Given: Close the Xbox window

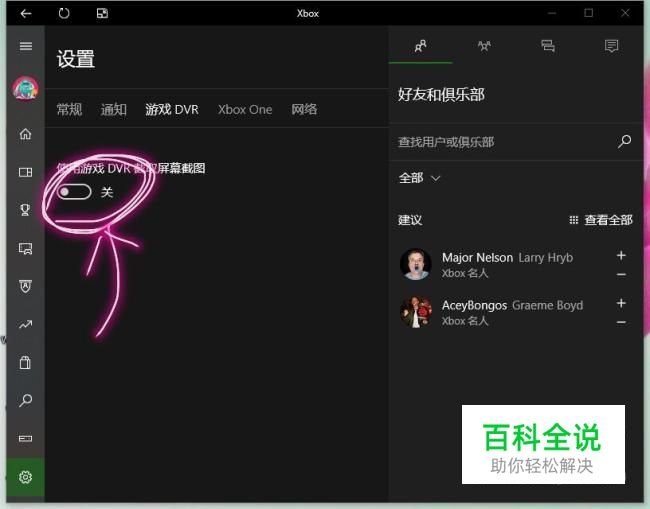Looking at the screenshot, I should [x=625, y=13].
